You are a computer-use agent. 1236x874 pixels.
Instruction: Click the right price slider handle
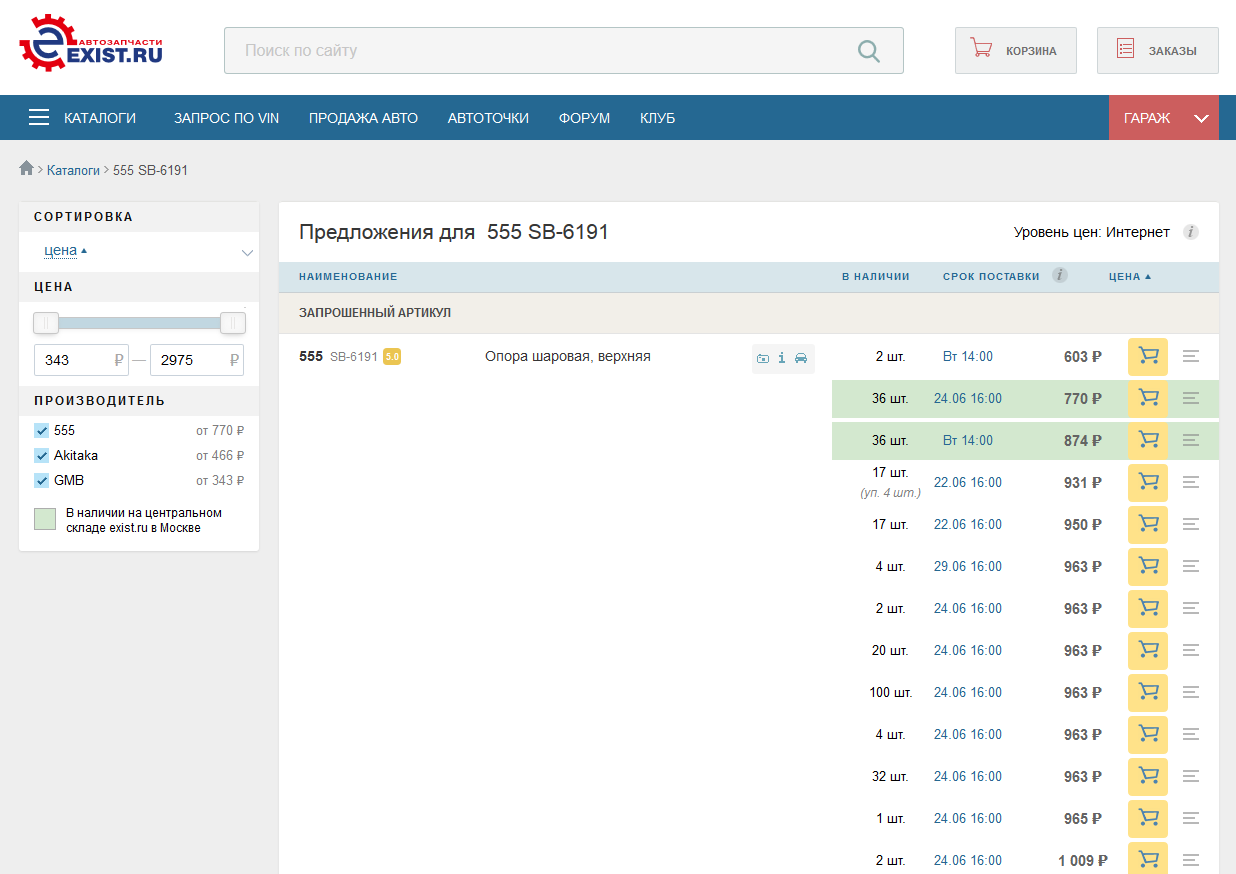(233, 322)
